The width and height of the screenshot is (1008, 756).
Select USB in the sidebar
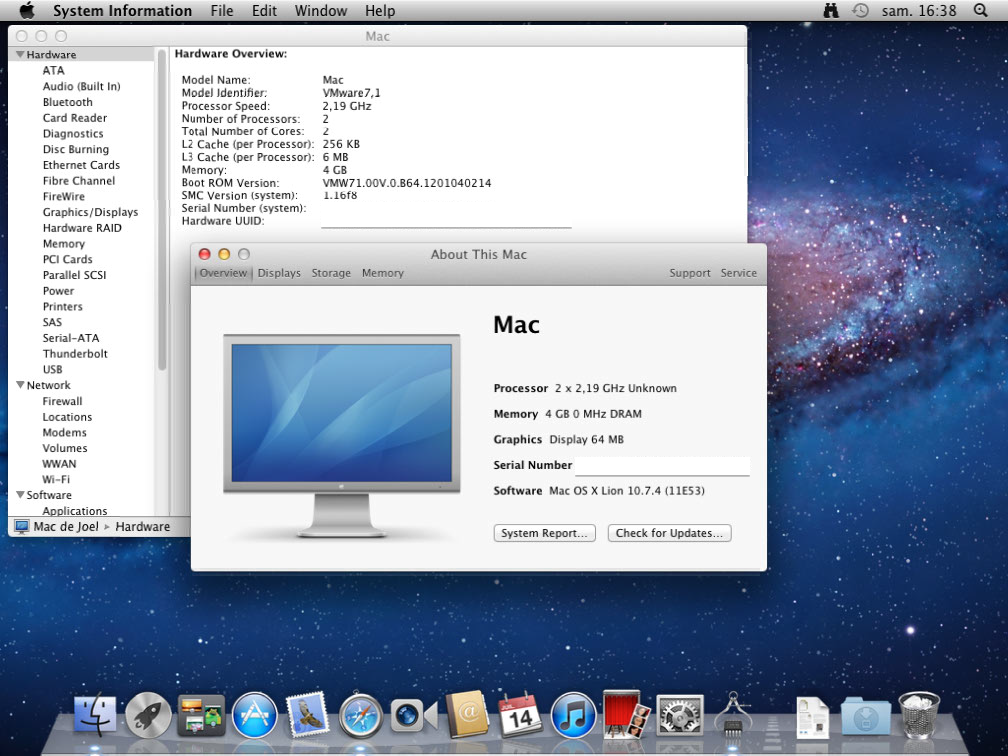[x=53, y=370]
